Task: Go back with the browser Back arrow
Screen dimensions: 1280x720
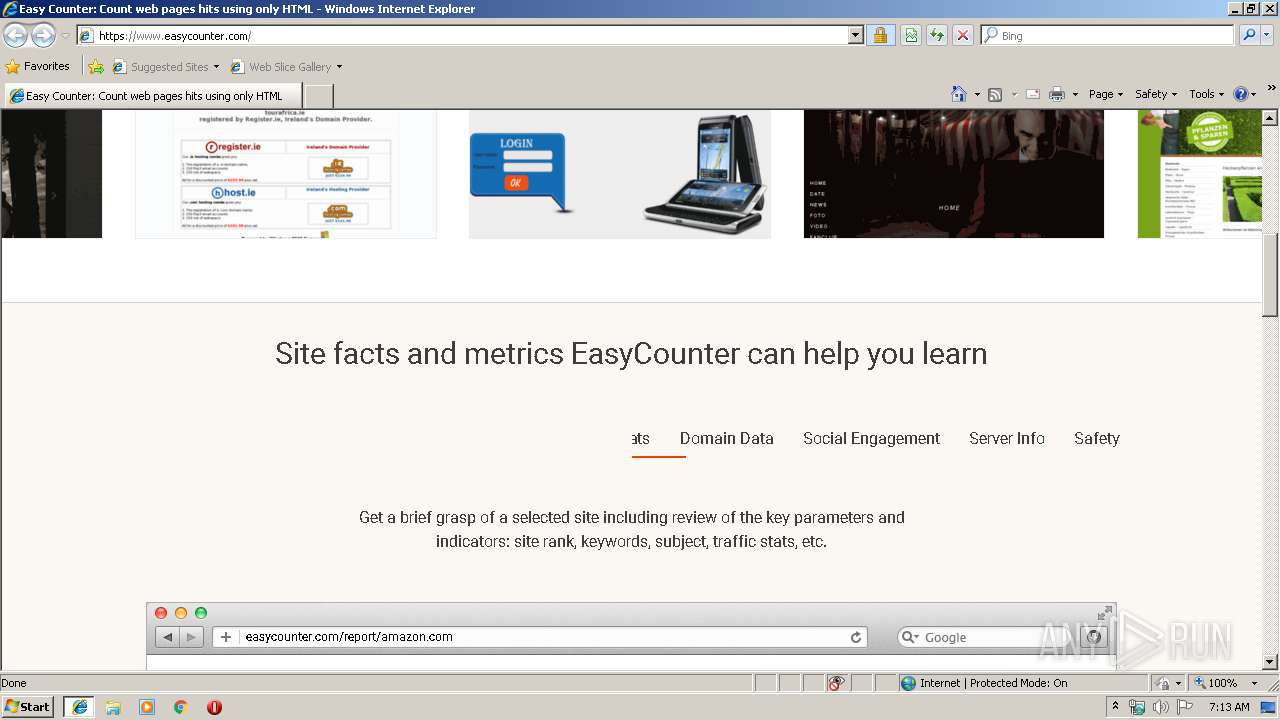Action: click(15, 36)
